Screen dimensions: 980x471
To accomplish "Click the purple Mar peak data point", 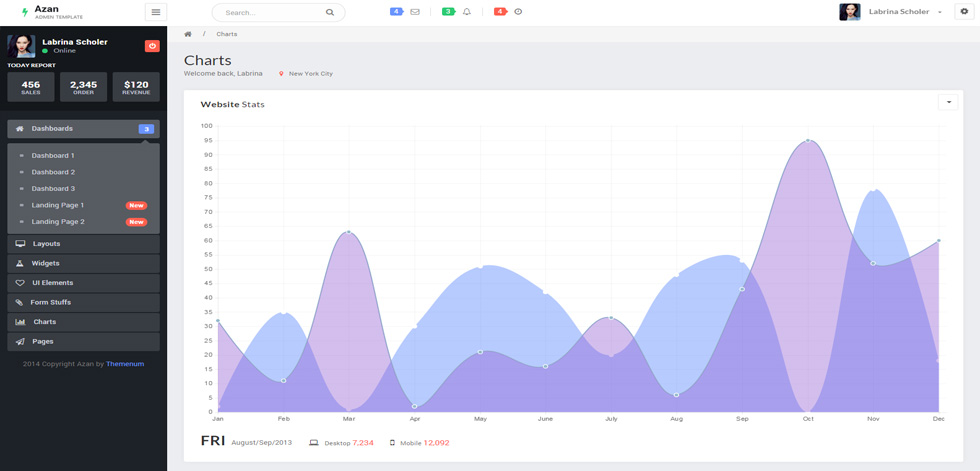I will [x=349, y=232].
